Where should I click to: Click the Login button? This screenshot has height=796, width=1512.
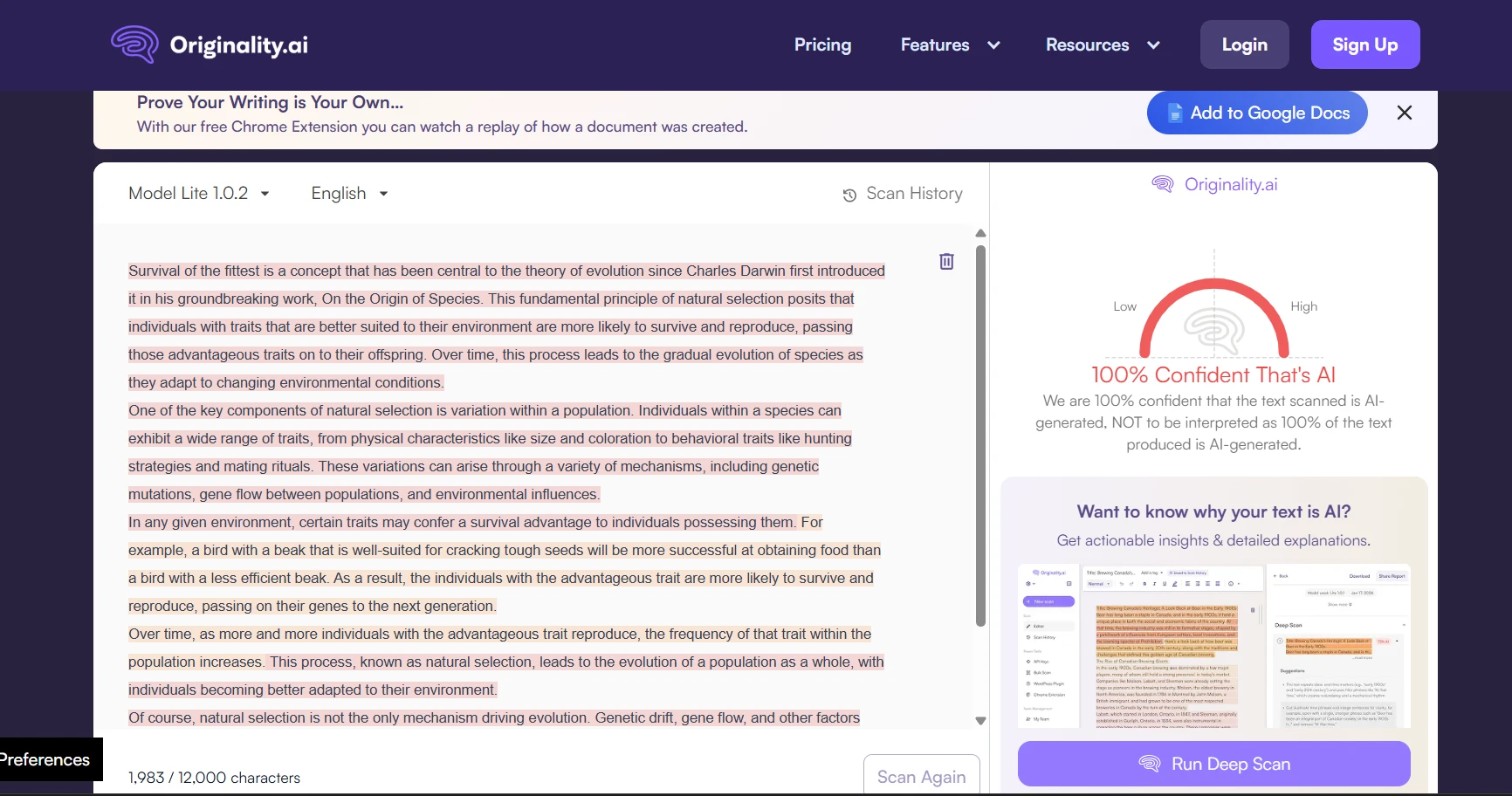[x=1244, y=45]
